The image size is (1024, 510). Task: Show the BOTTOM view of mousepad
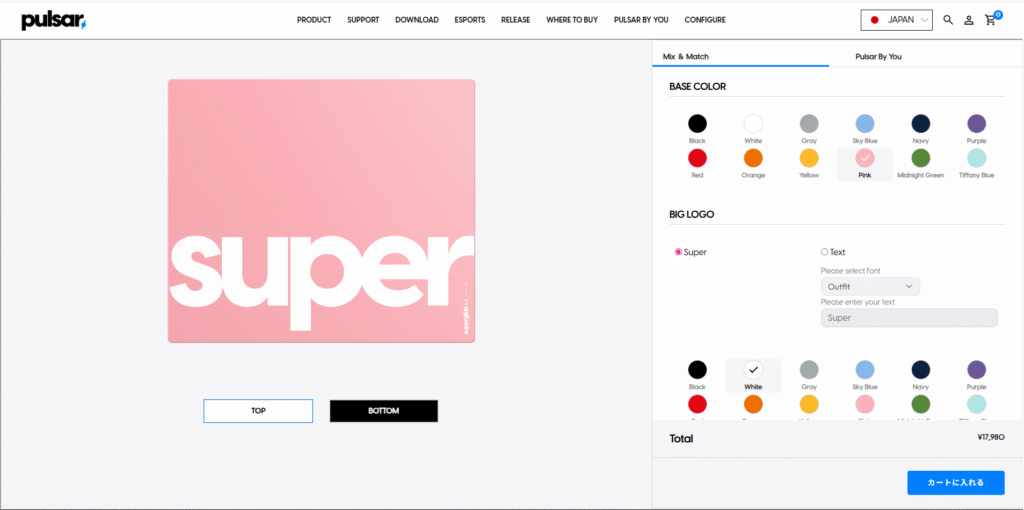point(383,411)
